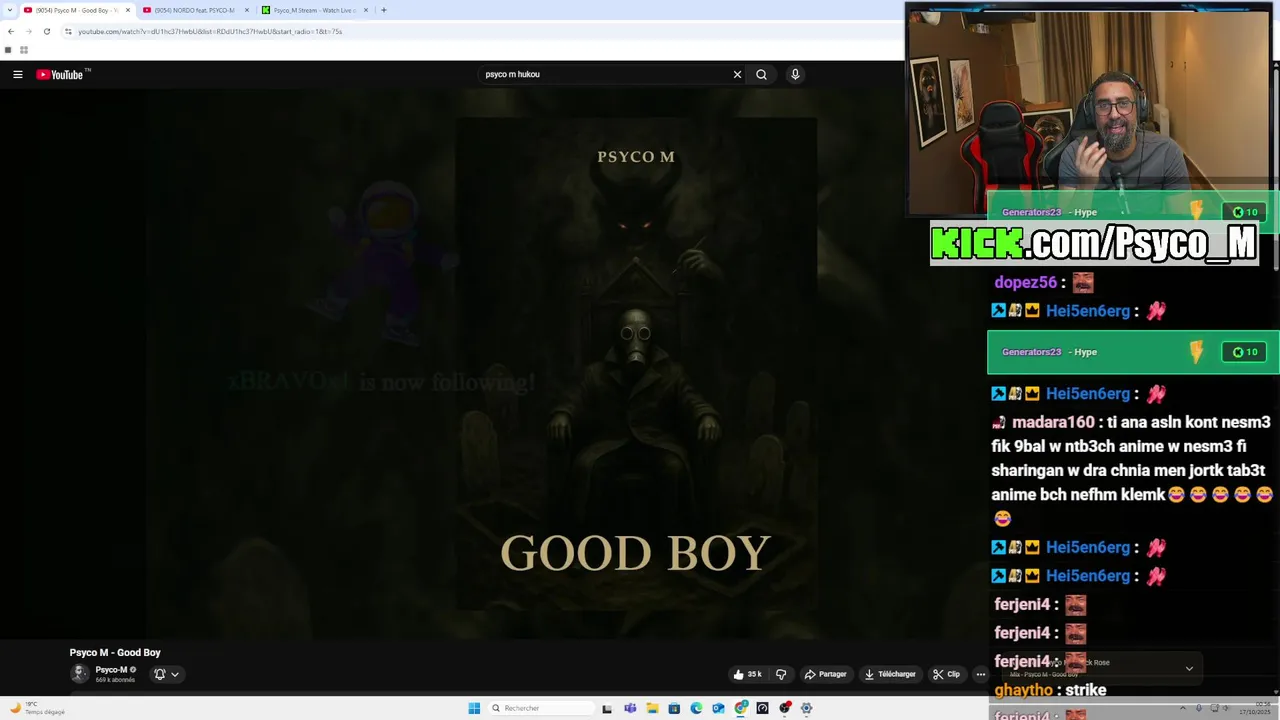
Task: Run the search with magnifier button
Action: tap(761, 74)
